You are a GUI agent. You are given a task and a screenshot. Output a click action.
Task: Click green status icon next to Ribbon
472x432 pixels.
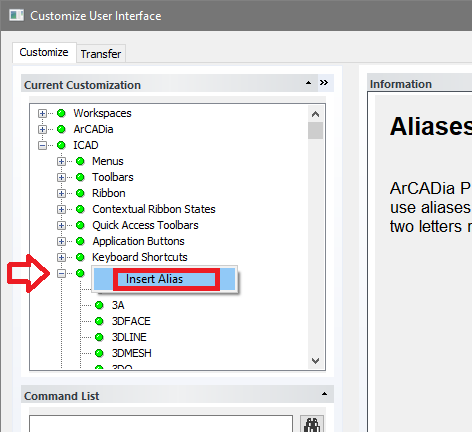pos(80,193)
